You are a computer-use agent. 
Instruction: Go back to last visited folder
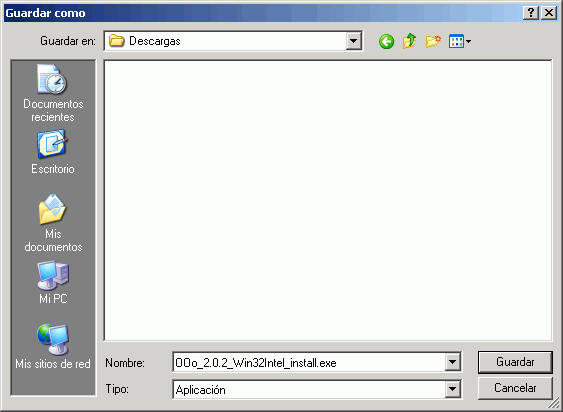coord(386,42)
